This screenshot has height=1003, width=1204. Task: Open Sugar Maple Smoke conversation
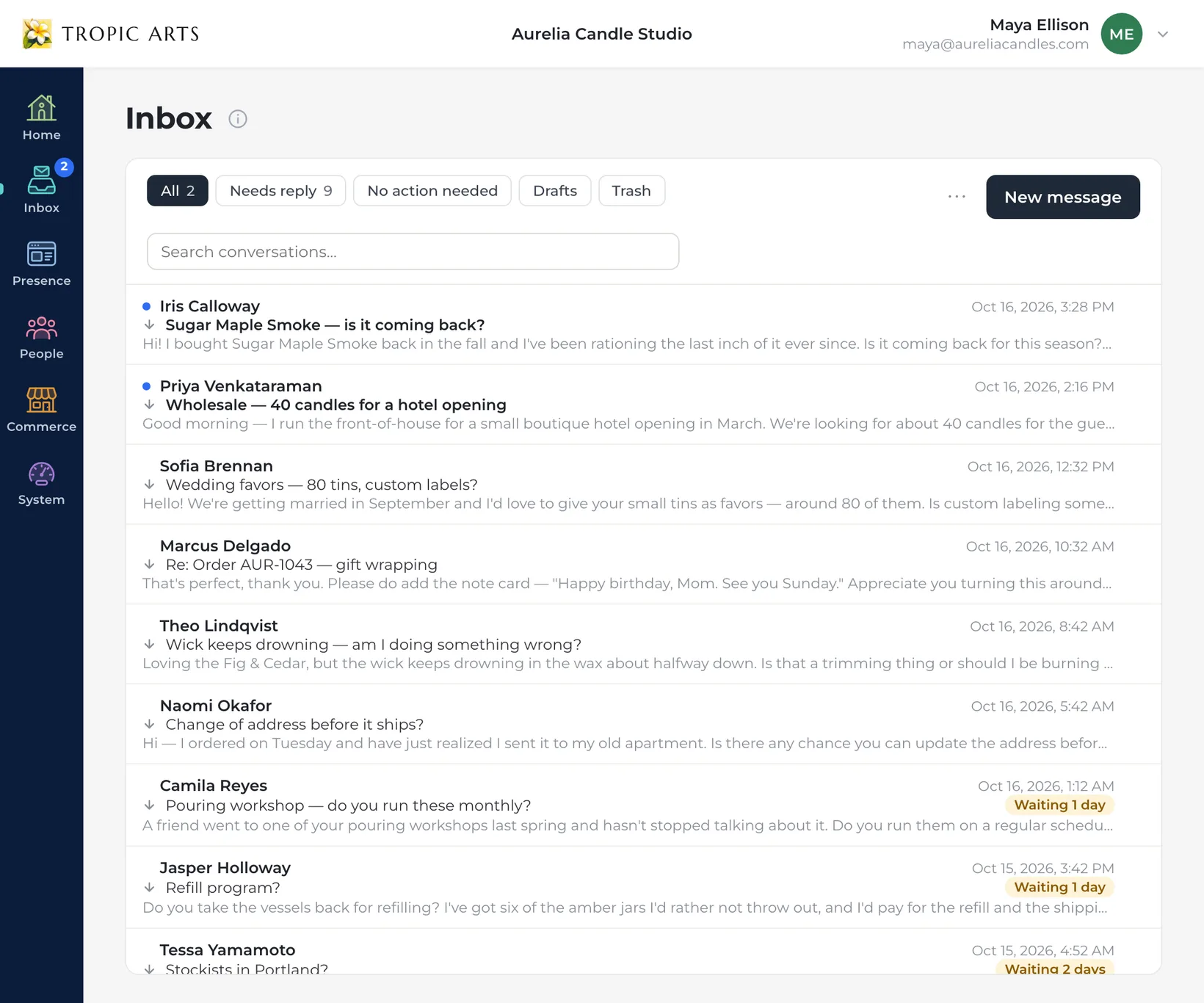(x=643, y=325)
